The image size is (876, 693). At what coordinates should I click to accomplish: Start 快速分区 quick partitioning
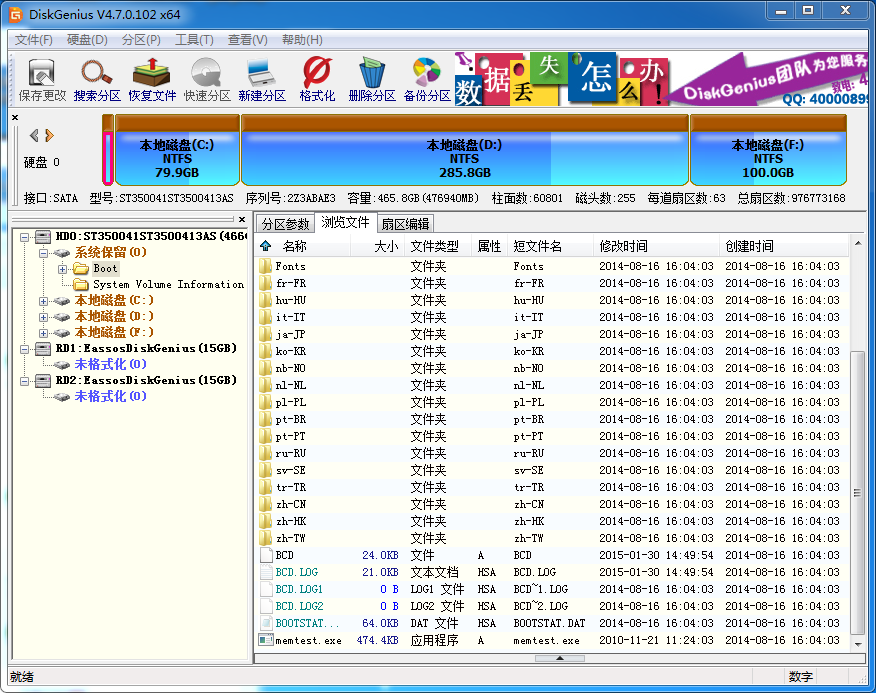207,78
